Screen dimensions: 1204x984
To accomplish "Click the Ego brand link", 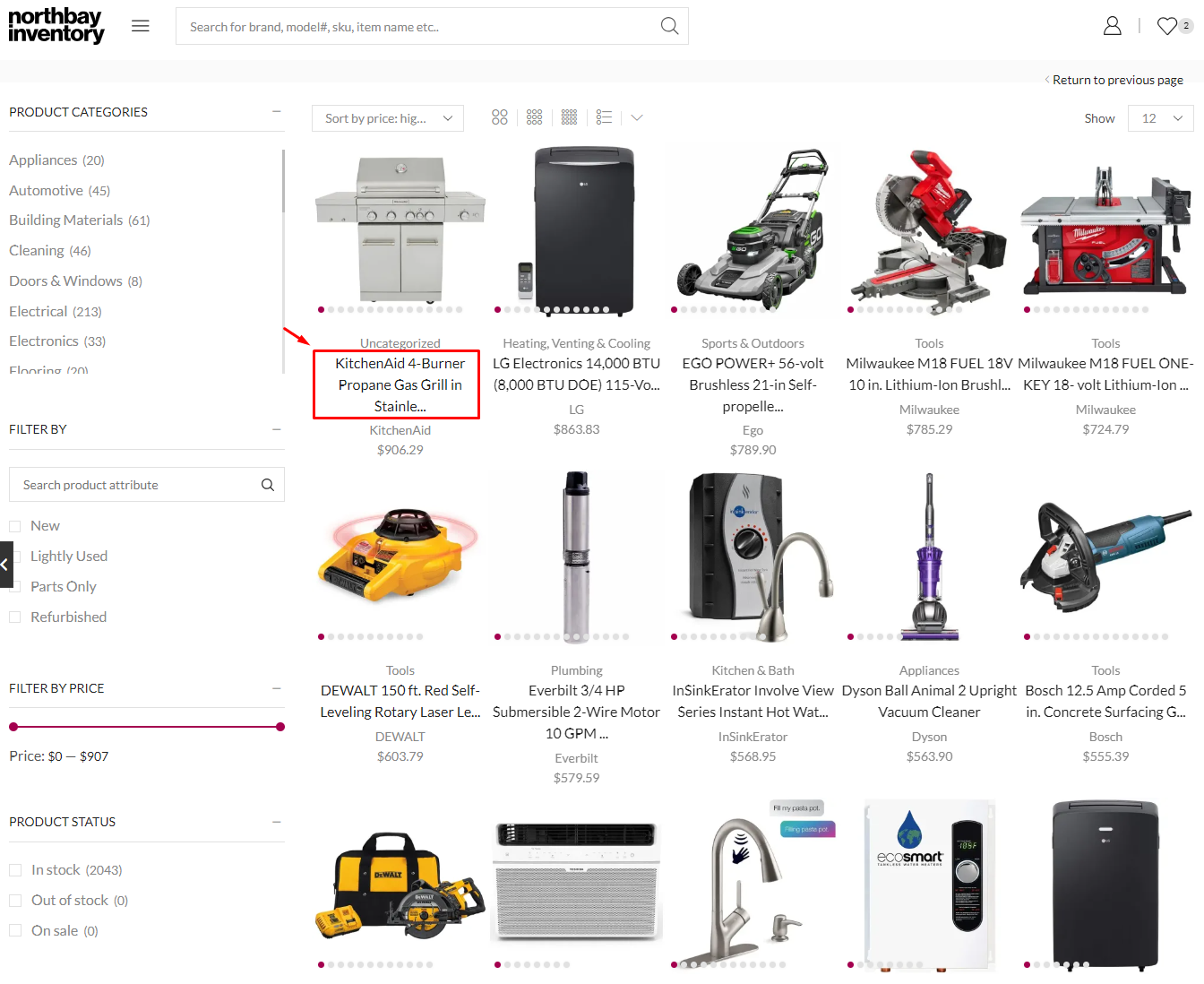I will 752,430.
